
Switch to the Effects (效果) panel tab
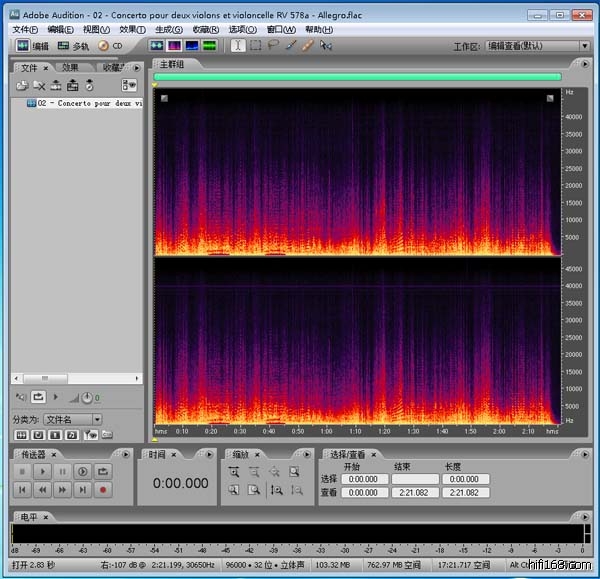(x=70, y=67)
